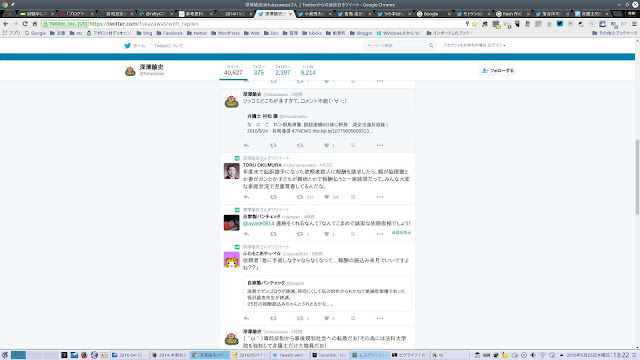Click the browser reload icon

[25, 24]
